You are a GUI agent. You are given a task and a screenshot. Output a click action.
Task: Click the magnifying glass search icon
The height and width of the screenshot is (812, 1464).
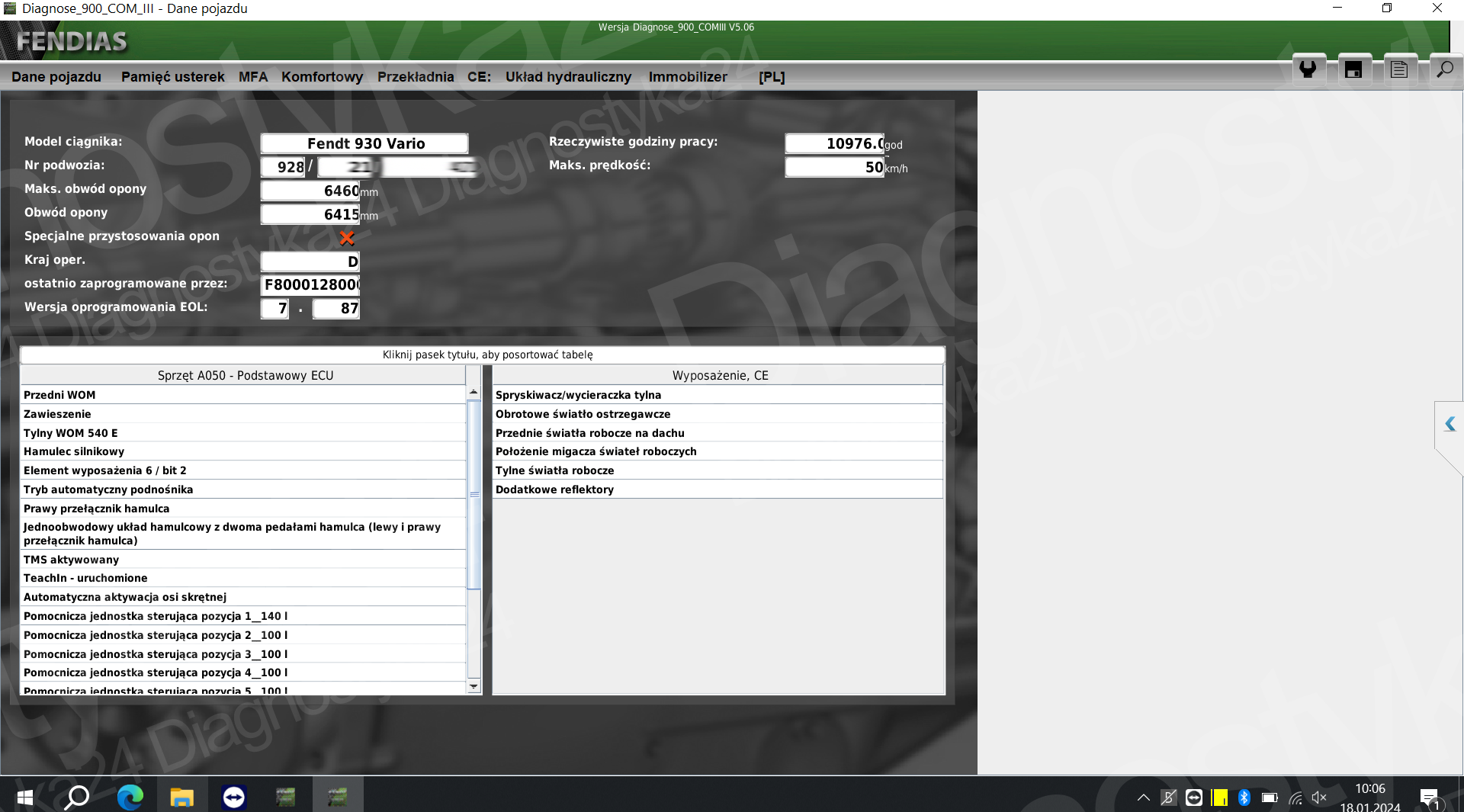1444,69
